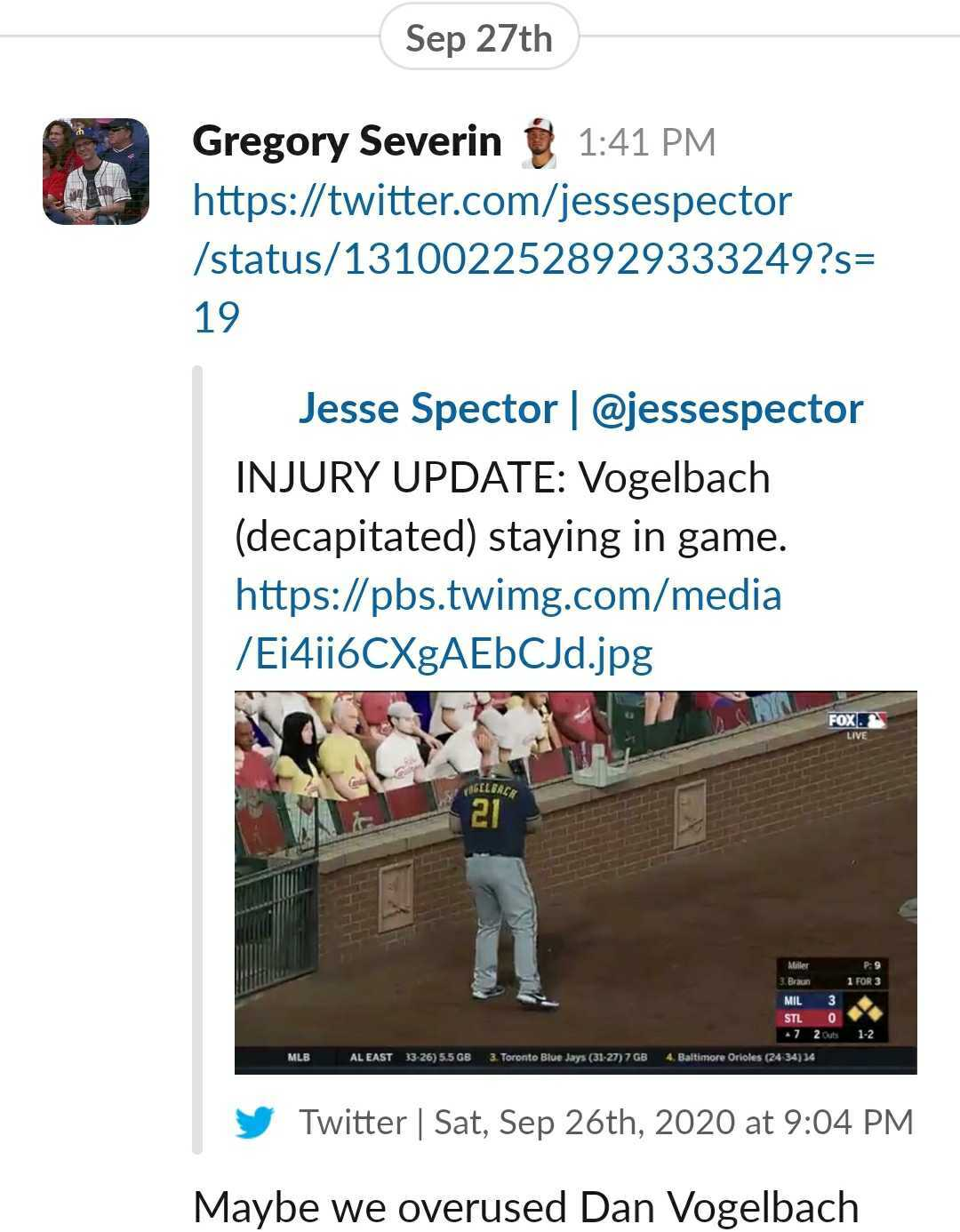Click the Orioles player status emoji

click(x=539, y=142)
